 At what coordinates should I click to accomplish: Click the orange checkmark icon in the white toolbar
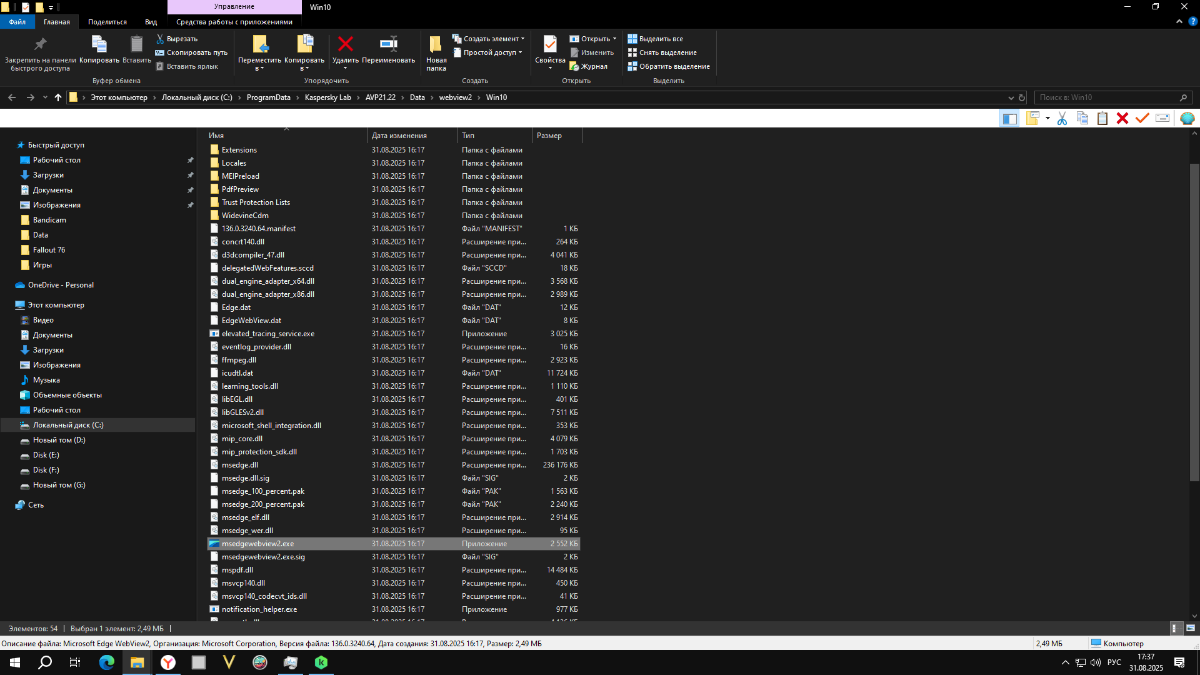point(1142,118)
